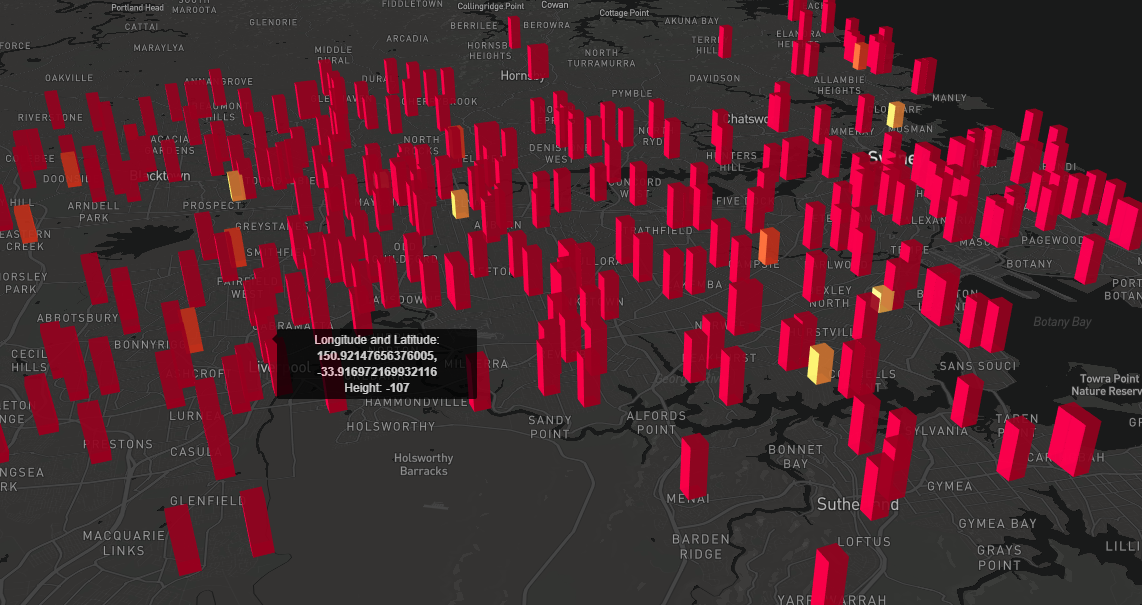Click the tooltip showing Height -107
This screenshot has height=605, width=1142.
375,365
